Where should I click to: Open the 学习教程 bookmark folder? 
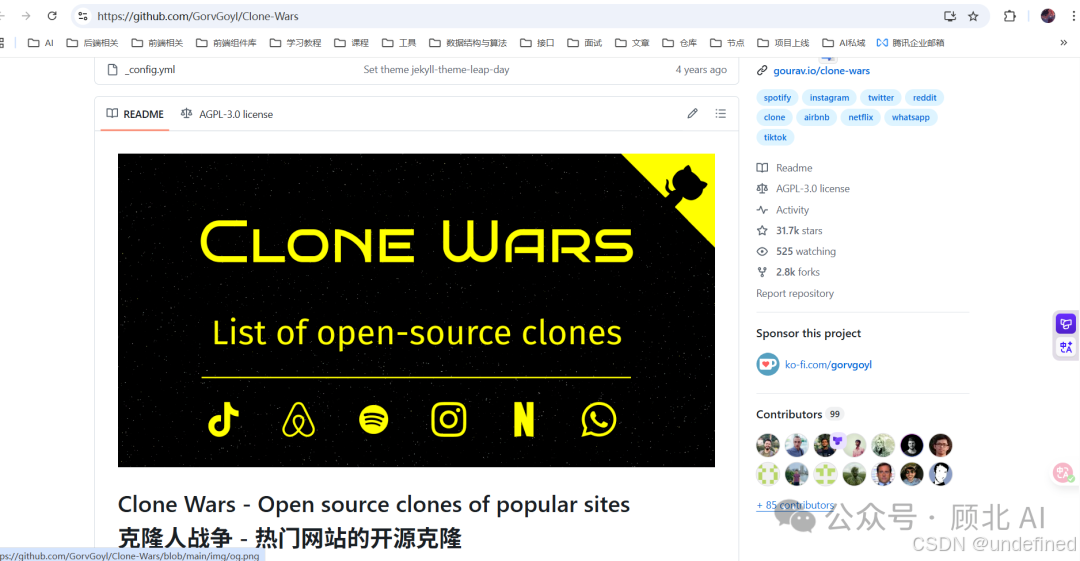pos(295,43)
